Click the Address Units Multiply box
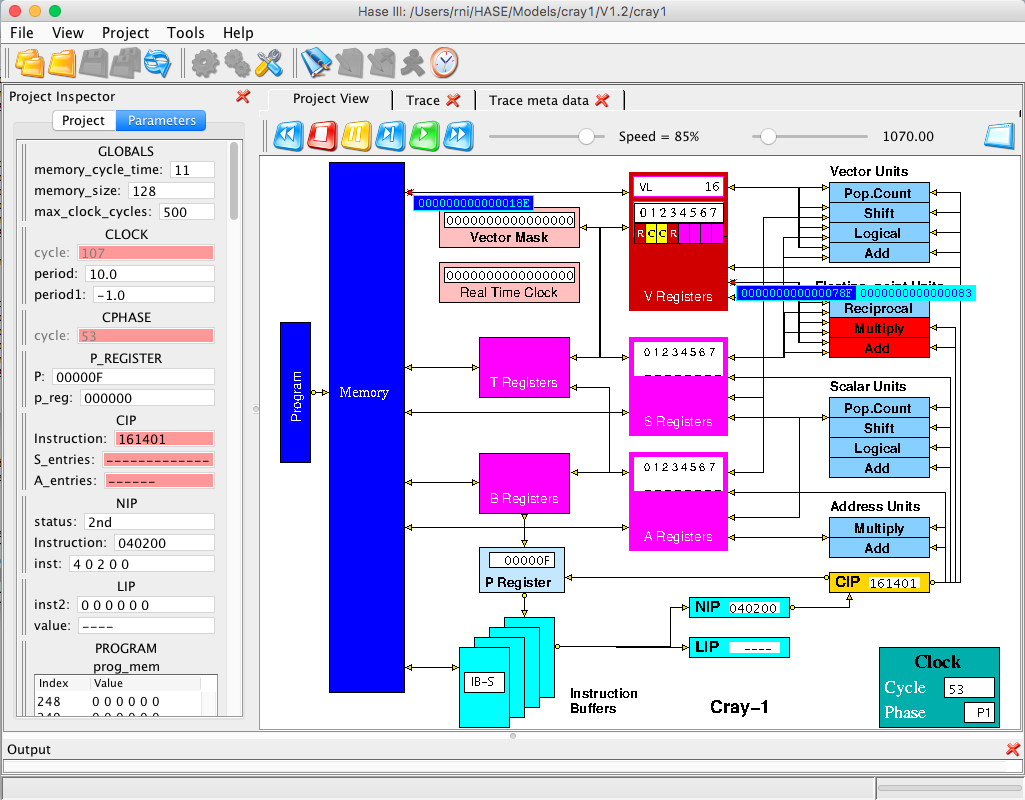Screen dimensions: 1025x800 879,528
